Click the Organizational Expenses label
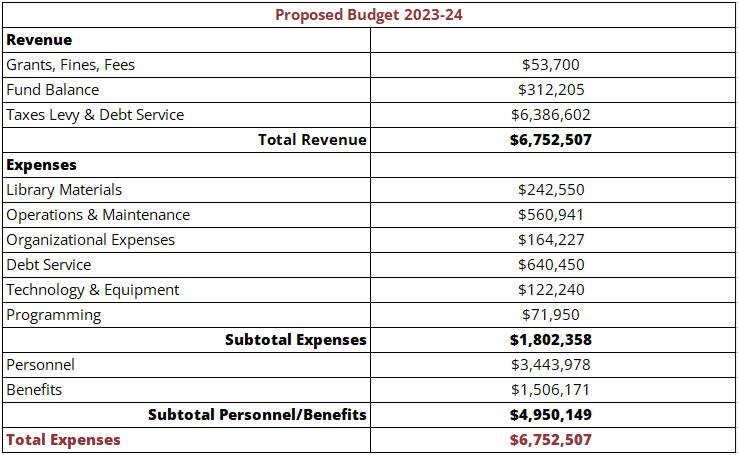This screenshot has width=739, height=455. point(91,240)
